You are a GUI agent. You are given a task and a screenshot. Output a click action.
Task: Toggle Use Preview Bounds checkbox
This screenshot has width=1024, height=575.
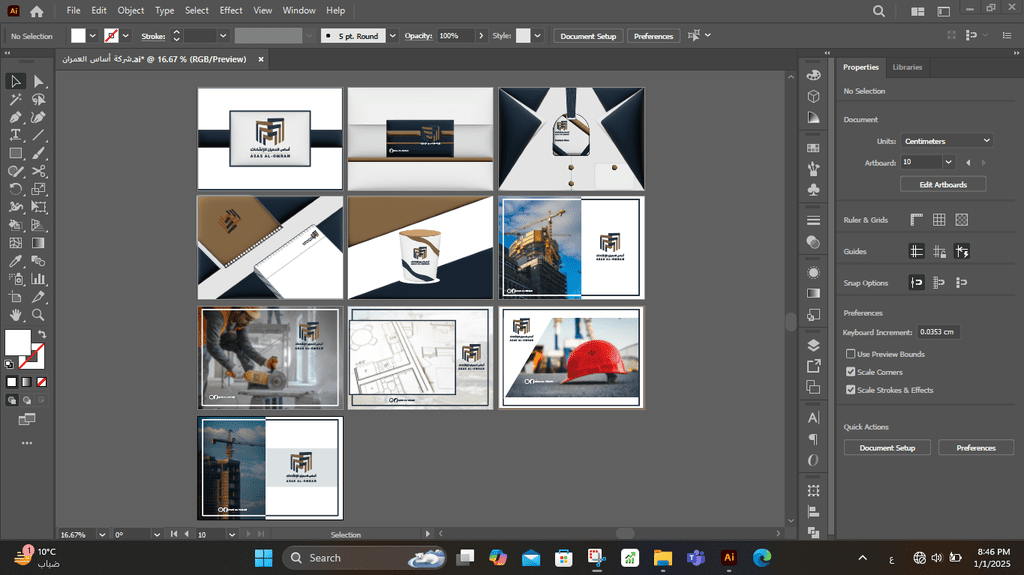[x=850, y=353]
